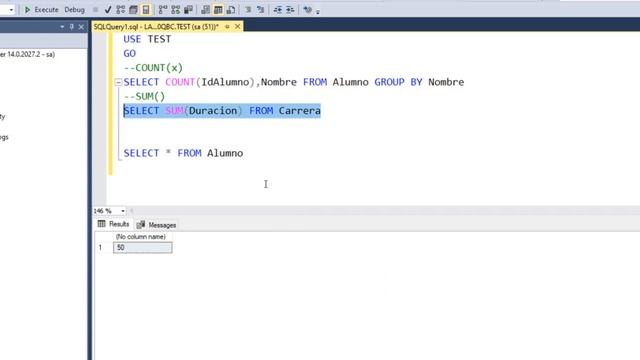Pin or auto-hide Object Explorer panel
640x360 pixels.
pyautogui.click(x=72, y=27)
